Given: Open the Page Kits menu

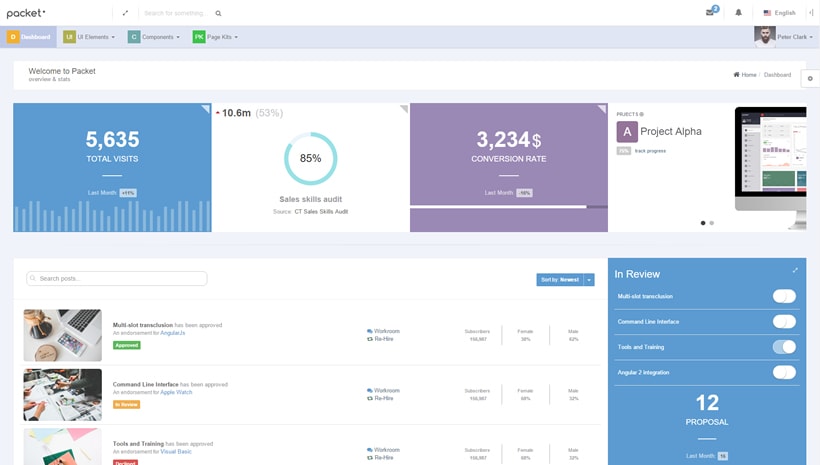Looking at the screenshot, I should pos(213,37).
